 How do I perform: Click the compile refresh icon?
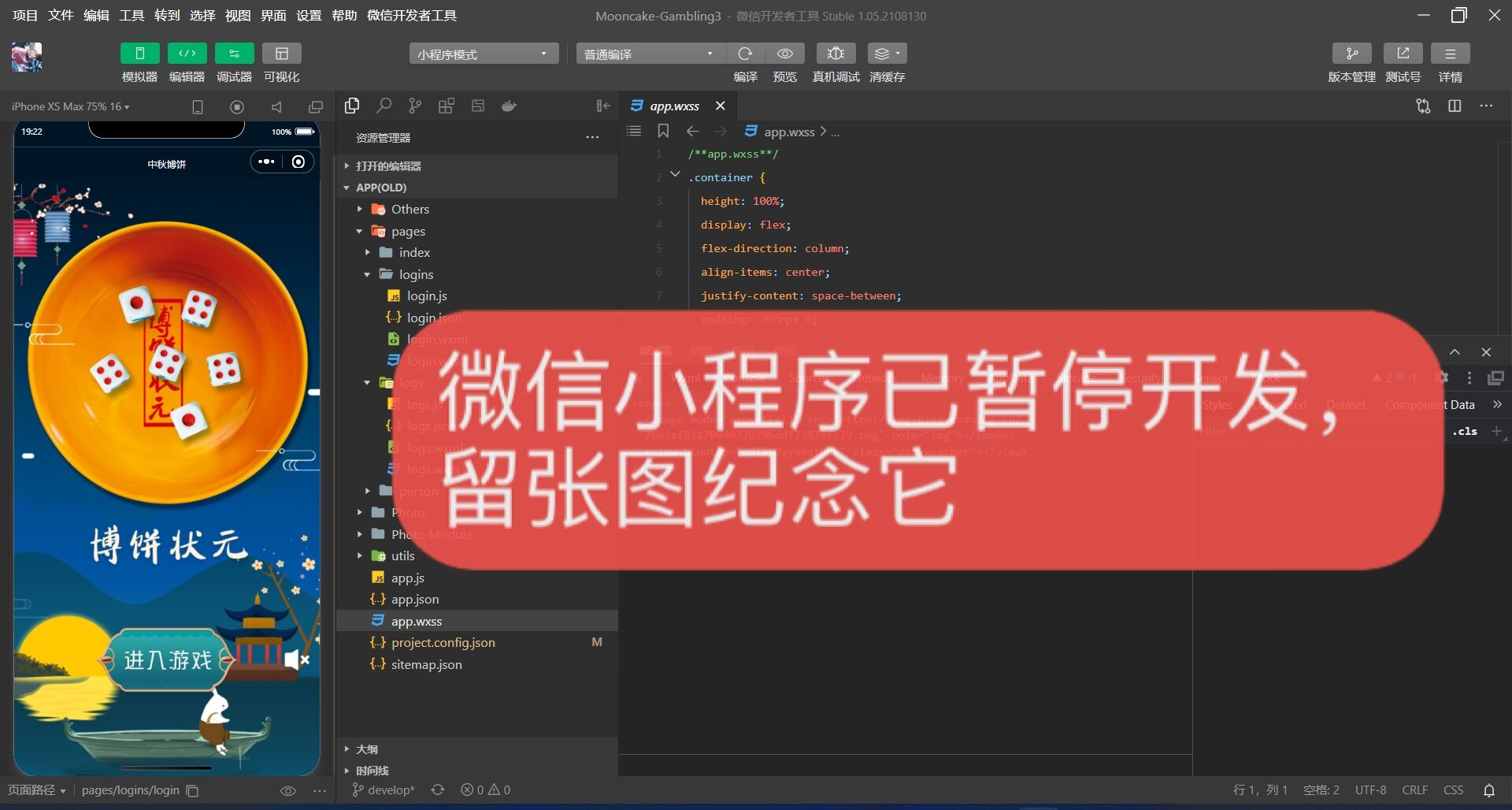(745, 54)
